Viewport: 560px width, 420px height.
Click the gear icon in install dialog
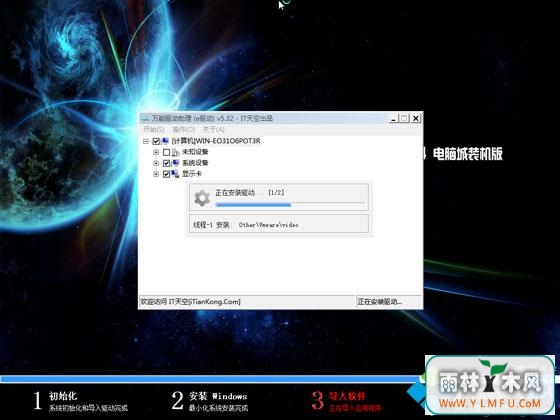pos(202,198)
